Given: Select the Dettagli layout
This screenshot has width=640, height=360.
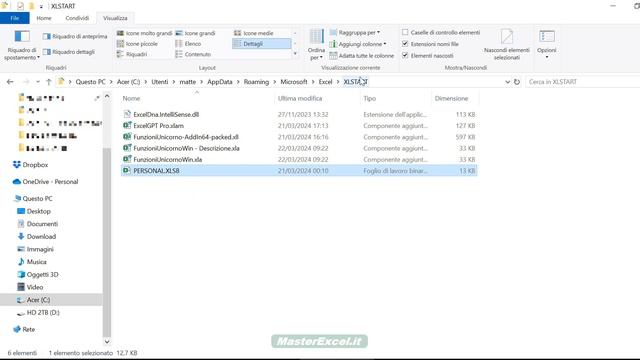Looking at the screenshot, I should click(262, 44).
